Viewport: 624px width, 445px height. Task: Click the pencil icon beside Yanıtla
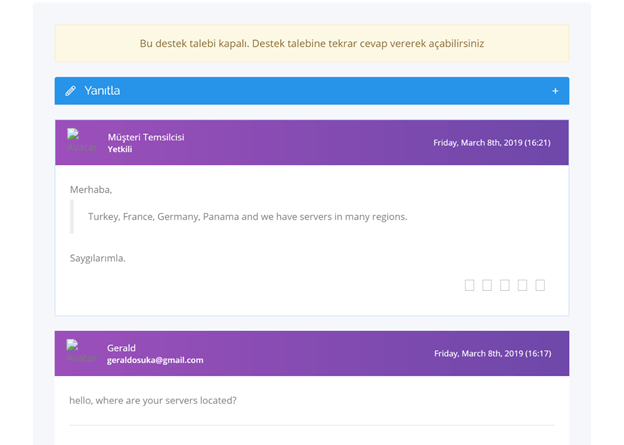click(70, 91)
